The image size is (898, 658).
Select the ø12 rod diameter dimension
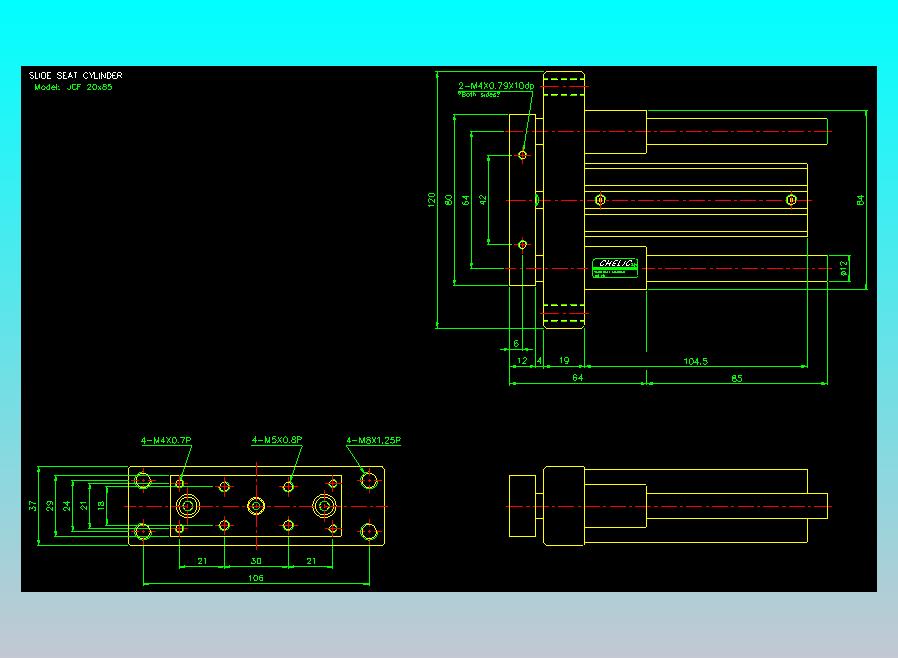(x=843, y=268)
